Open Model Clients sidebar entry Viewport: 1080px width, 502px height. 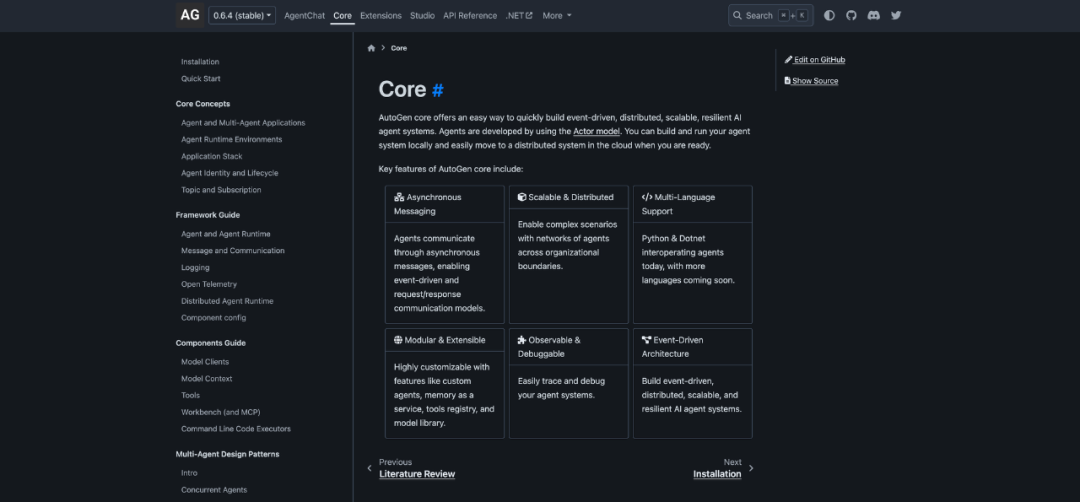[205, 362]
